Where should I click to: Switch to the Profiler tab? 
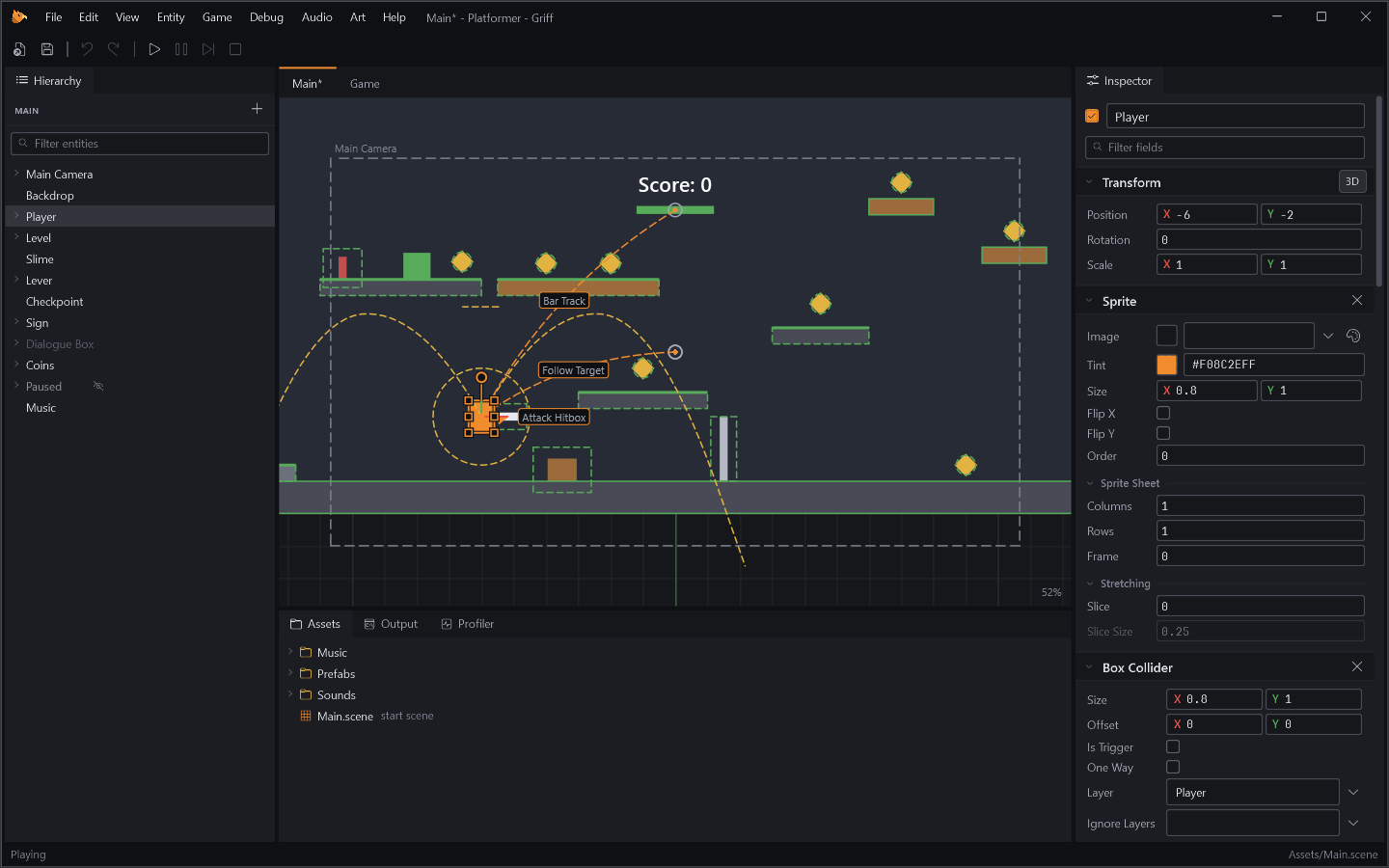(x=468, y=624)
